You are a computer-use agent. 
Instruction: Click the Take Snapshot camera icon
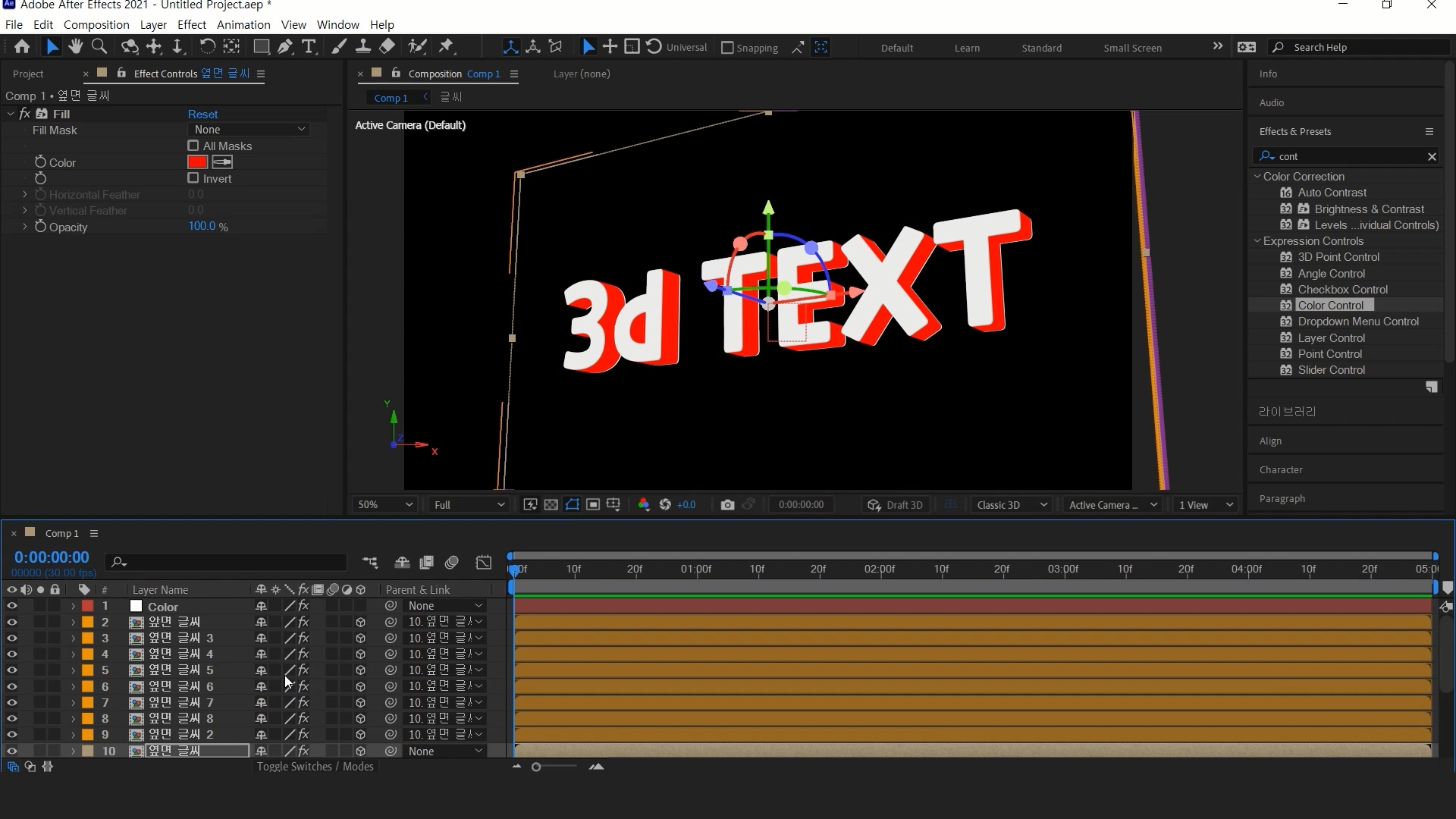(727, 505)
